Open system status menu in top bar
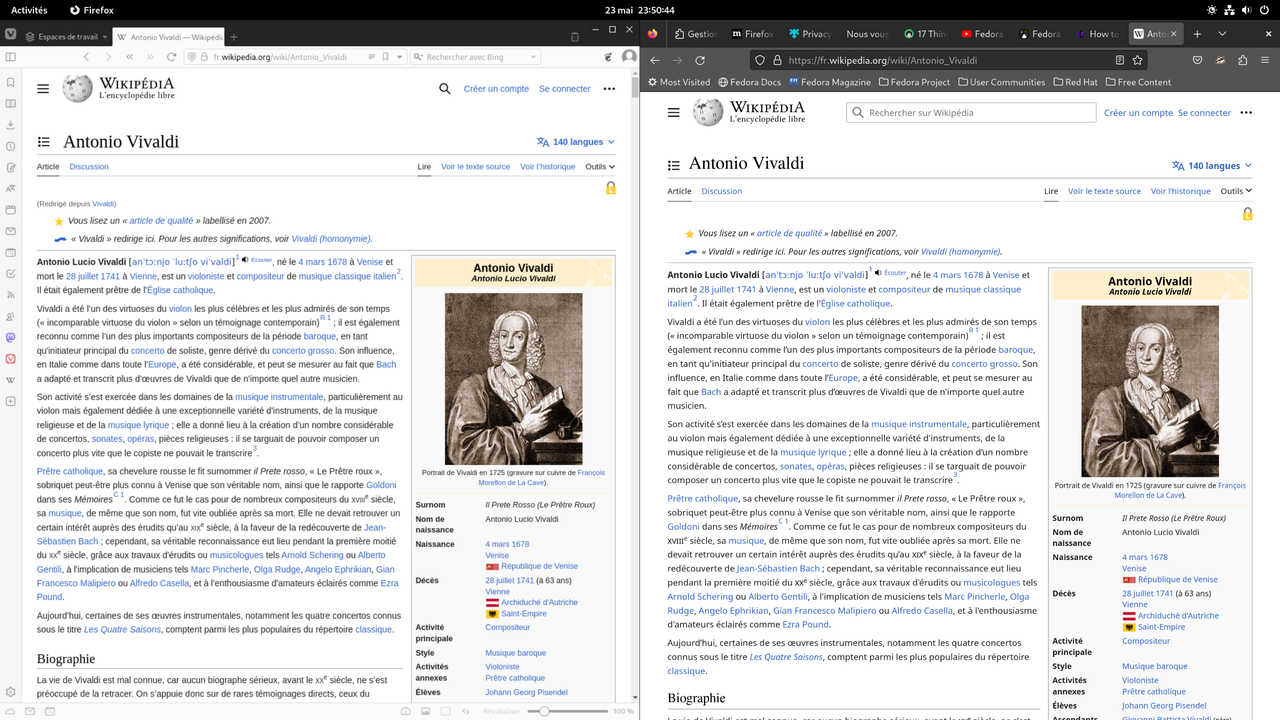1280x720 pixels. point(1240,10)
